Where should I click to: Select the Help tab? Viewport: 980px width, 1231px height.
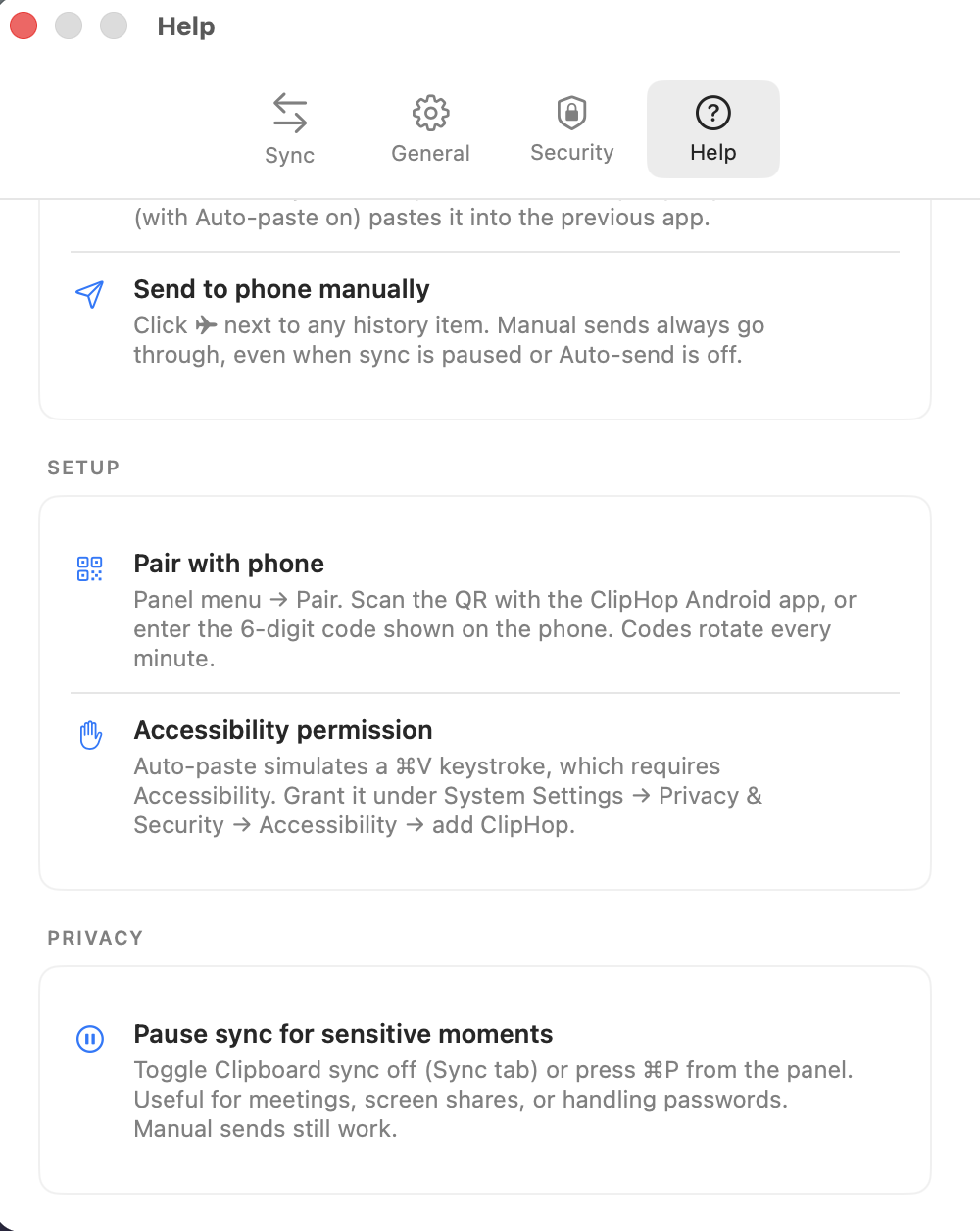pyautogui.click(x=712, y=129)
